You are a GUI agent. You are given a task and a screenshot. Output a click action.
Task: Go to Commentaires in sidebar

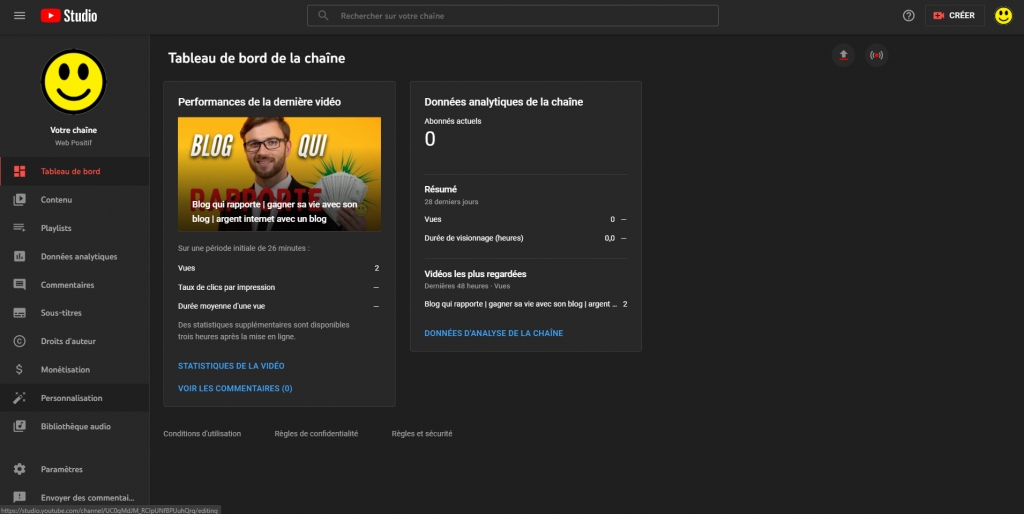[x=67, y=285]
